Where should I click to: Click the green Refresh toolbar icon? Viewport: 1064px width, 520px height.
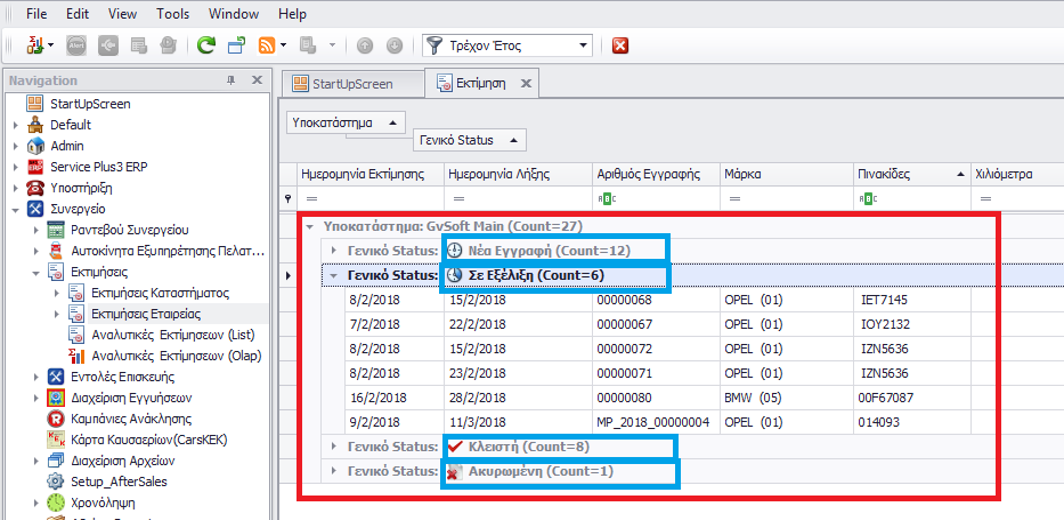pyautogui.click(x=206, y=46)
